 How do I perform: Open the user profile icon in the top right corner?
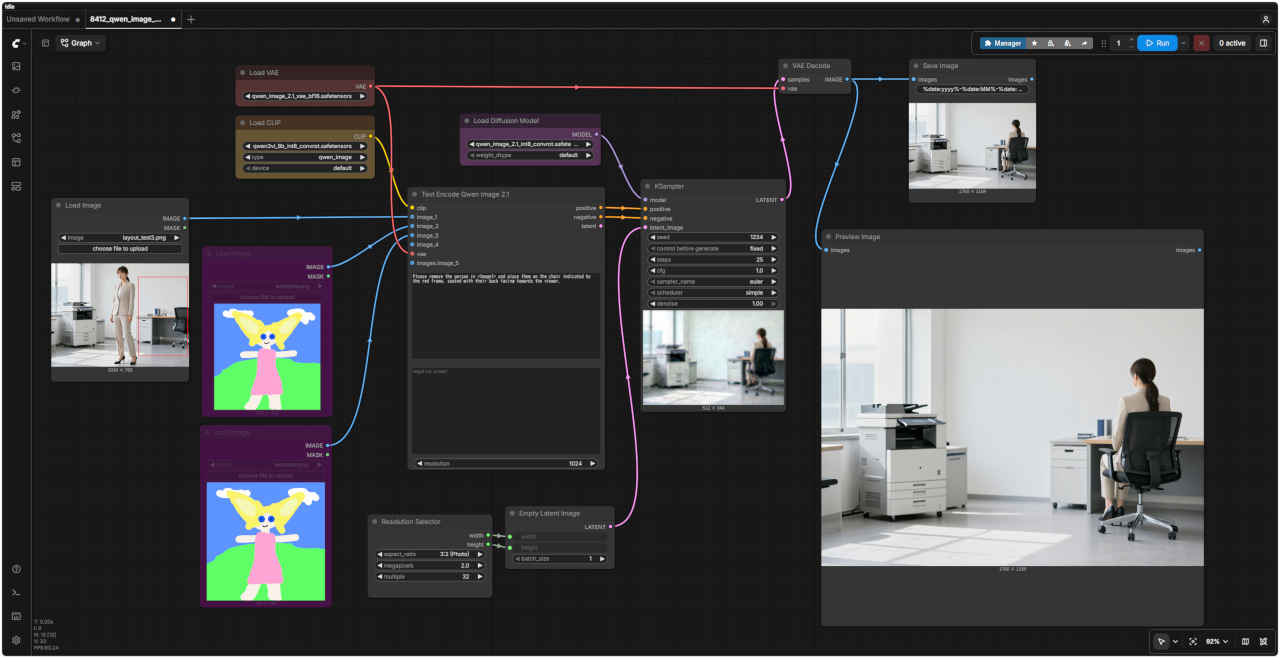1266,19
